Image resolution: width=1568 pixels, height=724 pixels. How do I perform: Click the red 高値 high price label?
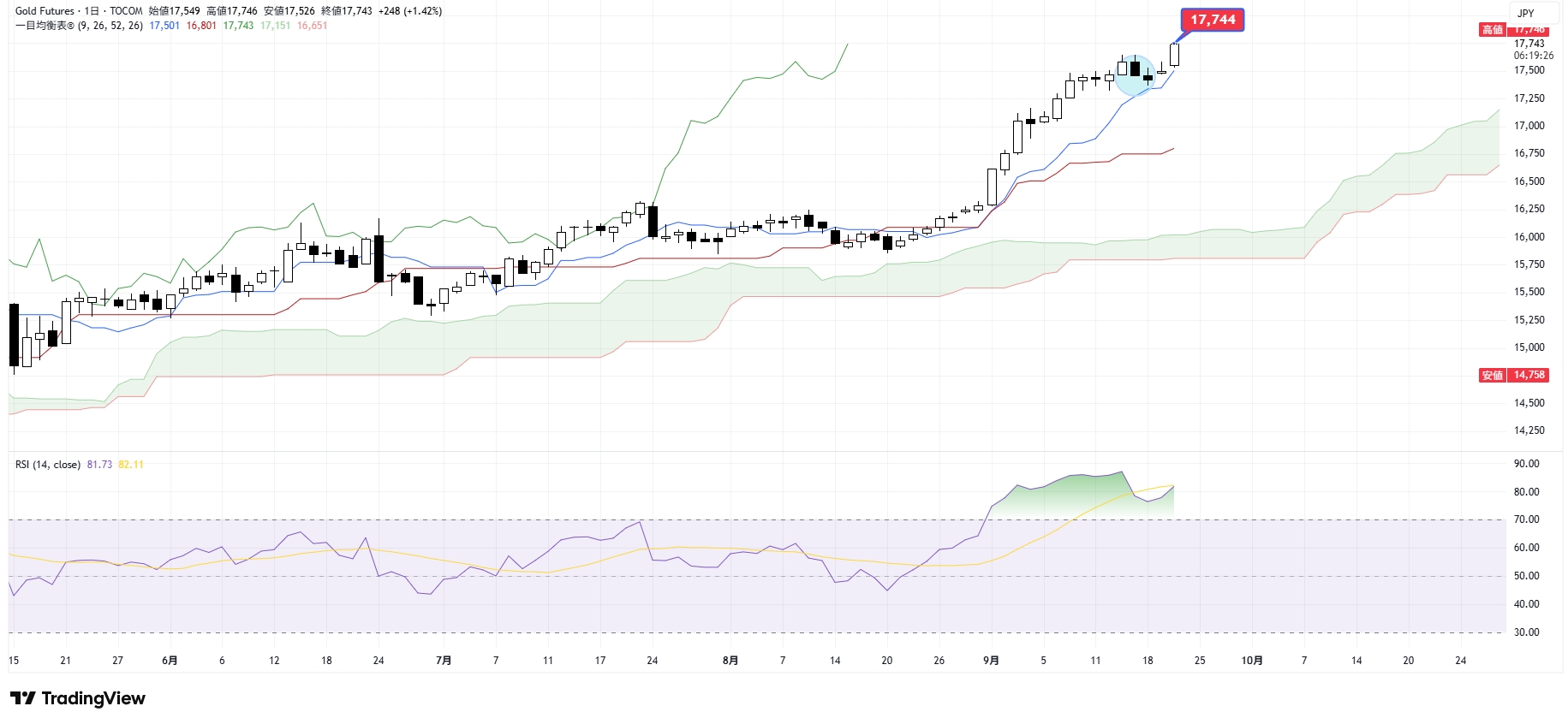[x=1492, y=30]
